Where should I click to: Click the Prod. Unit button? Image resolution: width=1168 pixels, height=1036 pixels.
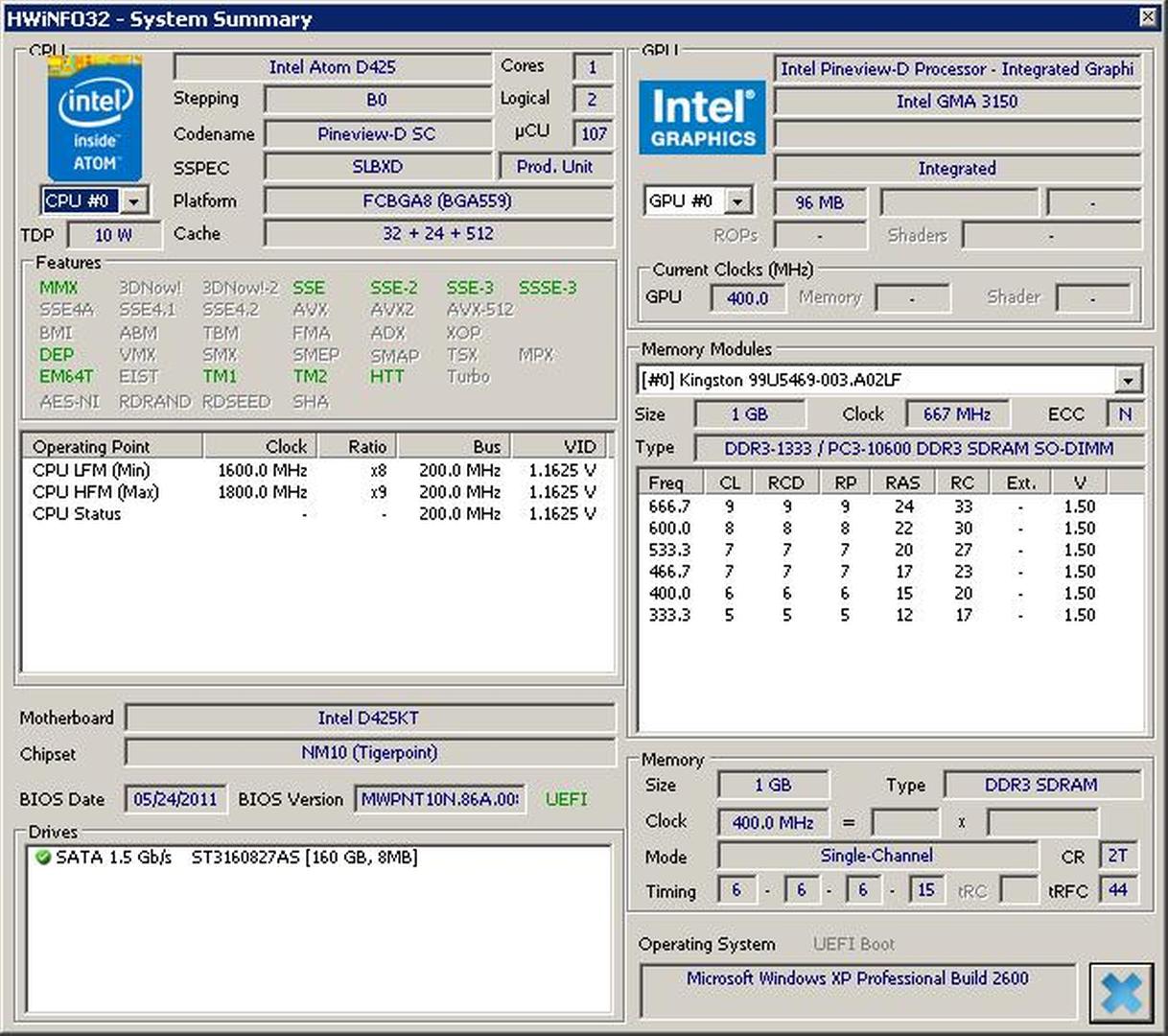pos(554,167)
